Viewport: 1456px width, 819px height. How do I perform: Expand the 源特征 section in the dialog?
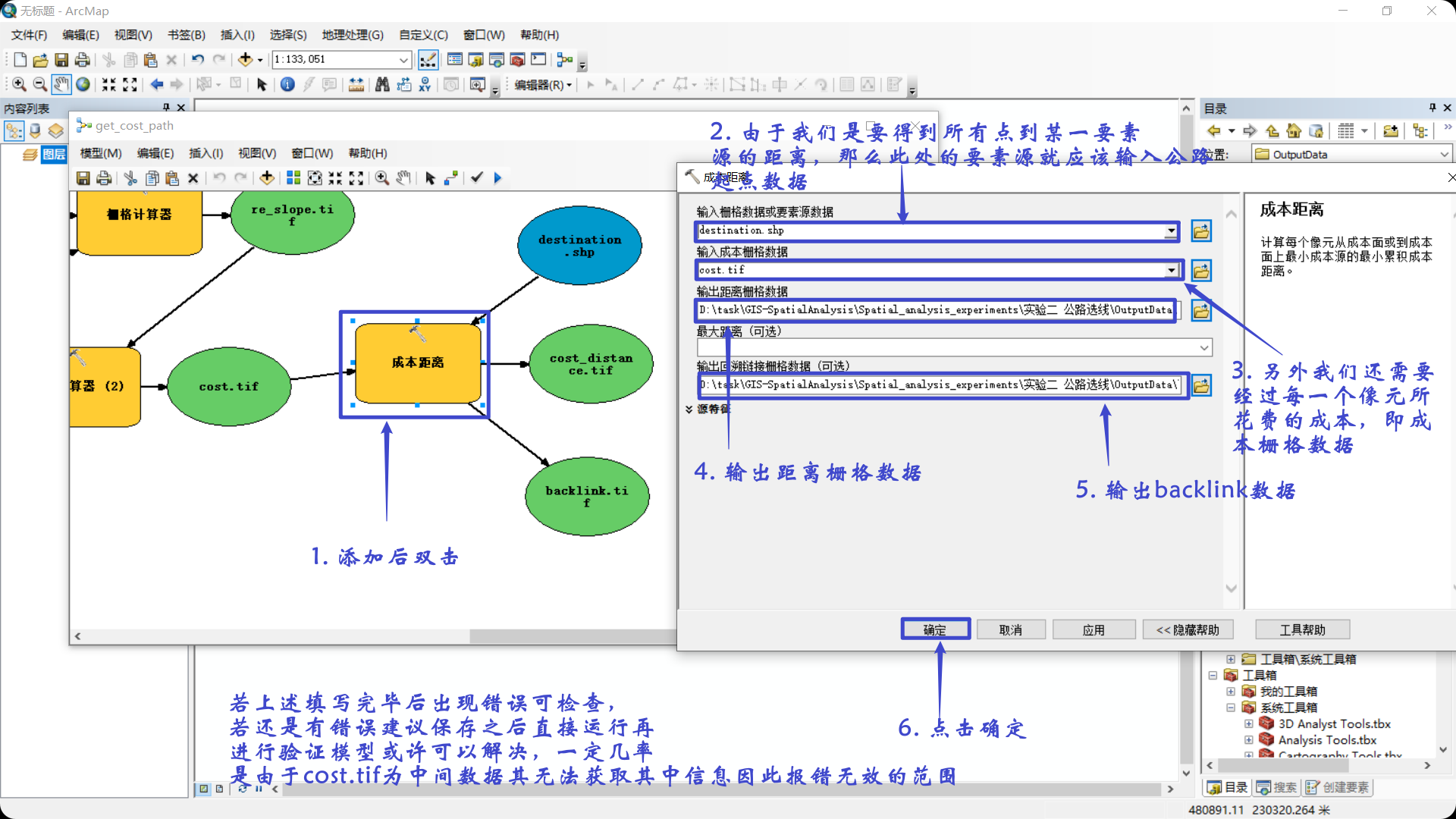click(711, 409)
